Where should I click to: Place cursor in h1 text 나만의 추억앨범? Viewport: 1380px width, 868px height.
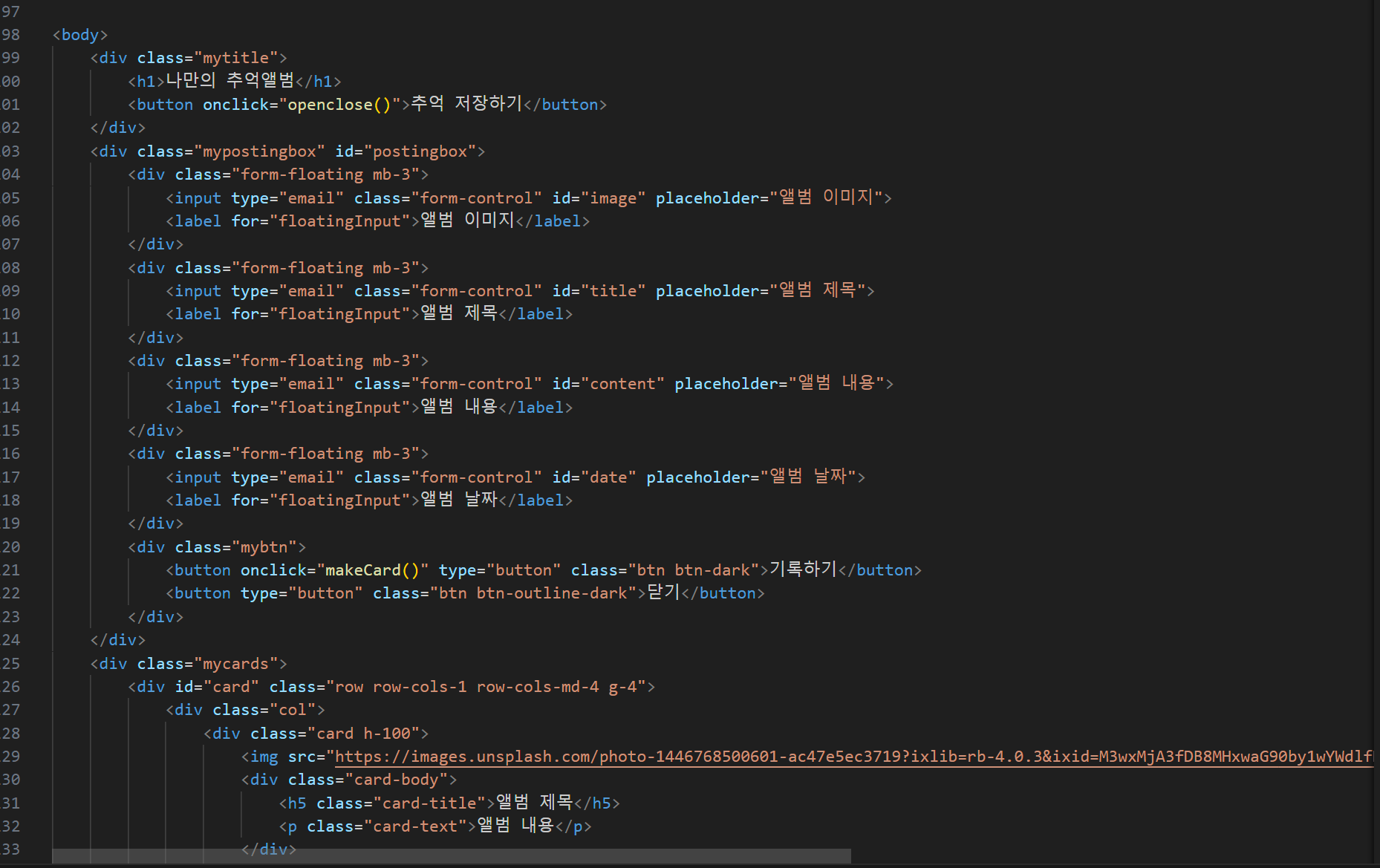coord(230,80)
